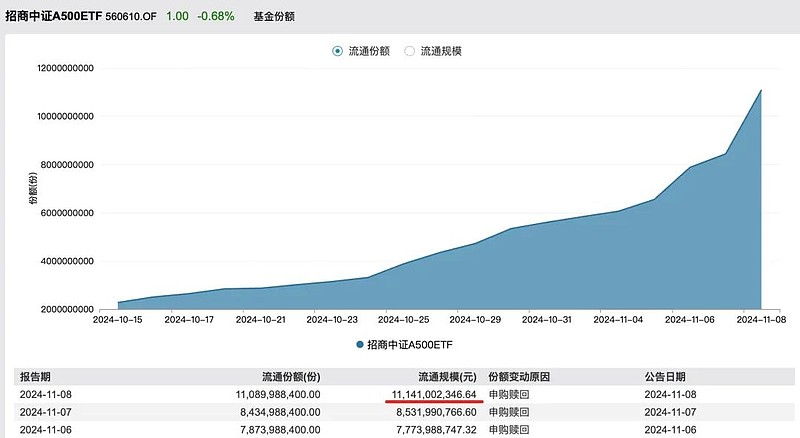Click announcement date 2024-11-06 in last column

coord(670,430)
